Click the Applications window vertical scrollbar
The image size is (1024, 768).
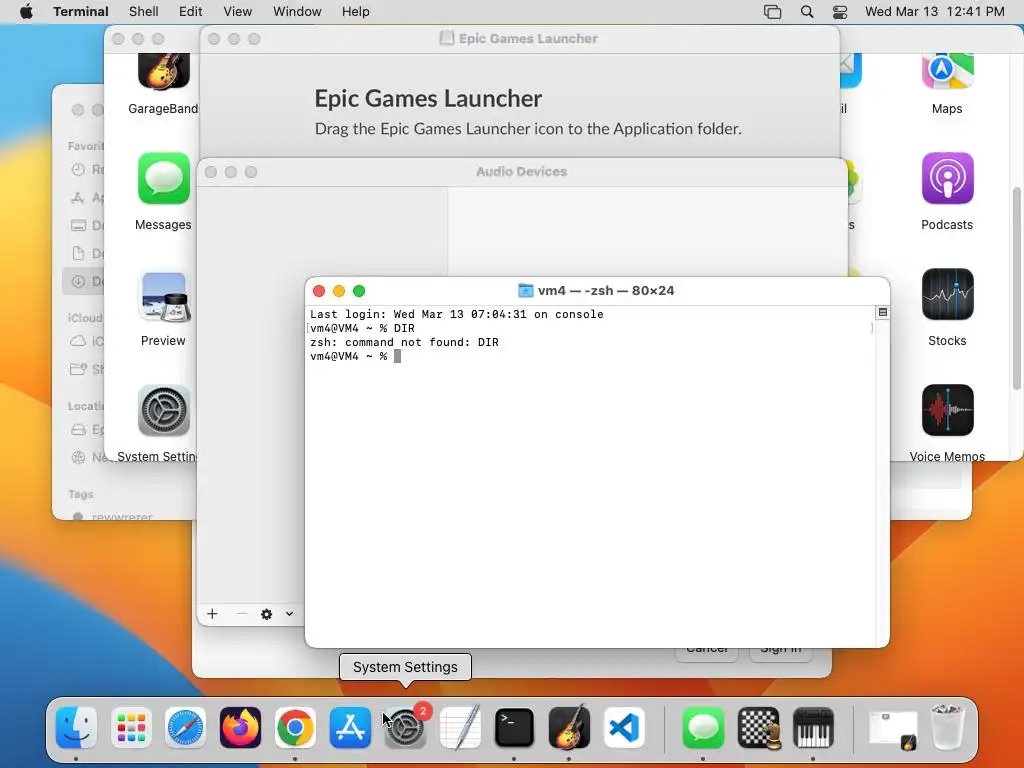pyautogui.click(x=1016, y=287)
